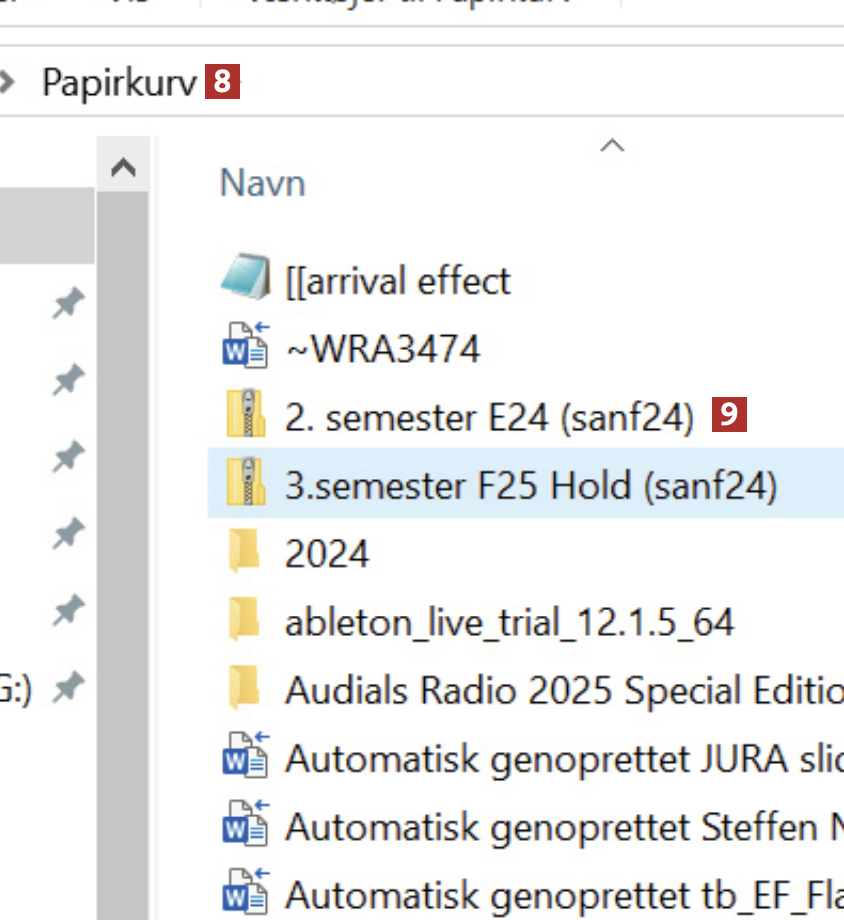Select the 3.semester F25 Hold (sanf24) item
This screenshot has width=844, height=920.
point(530,486)
